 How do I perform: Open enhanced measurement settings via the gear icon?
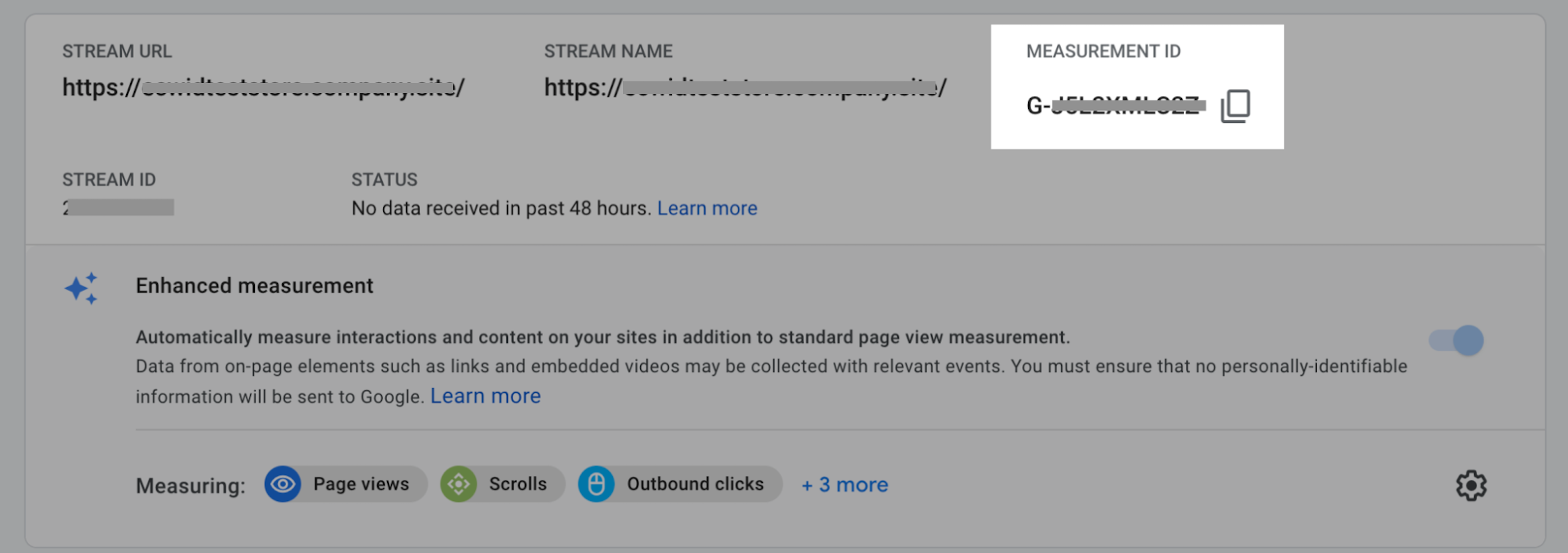pos(1470,485)
